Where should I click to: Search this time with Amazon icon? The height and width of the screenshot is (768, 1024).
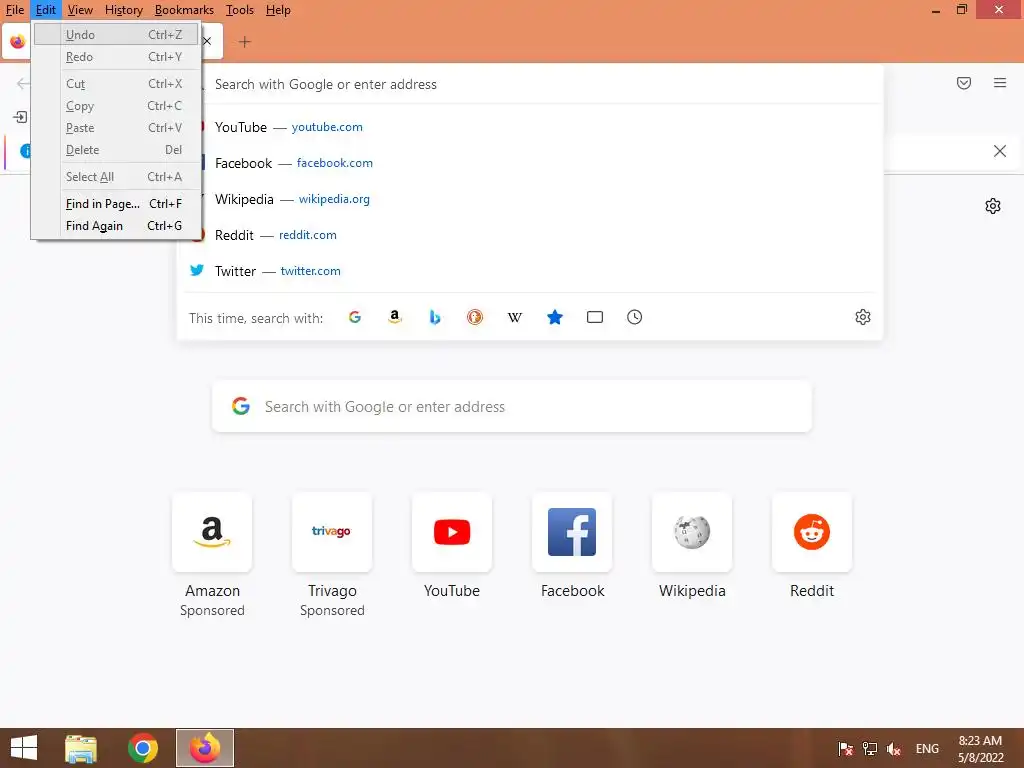[x=394, y=317]
